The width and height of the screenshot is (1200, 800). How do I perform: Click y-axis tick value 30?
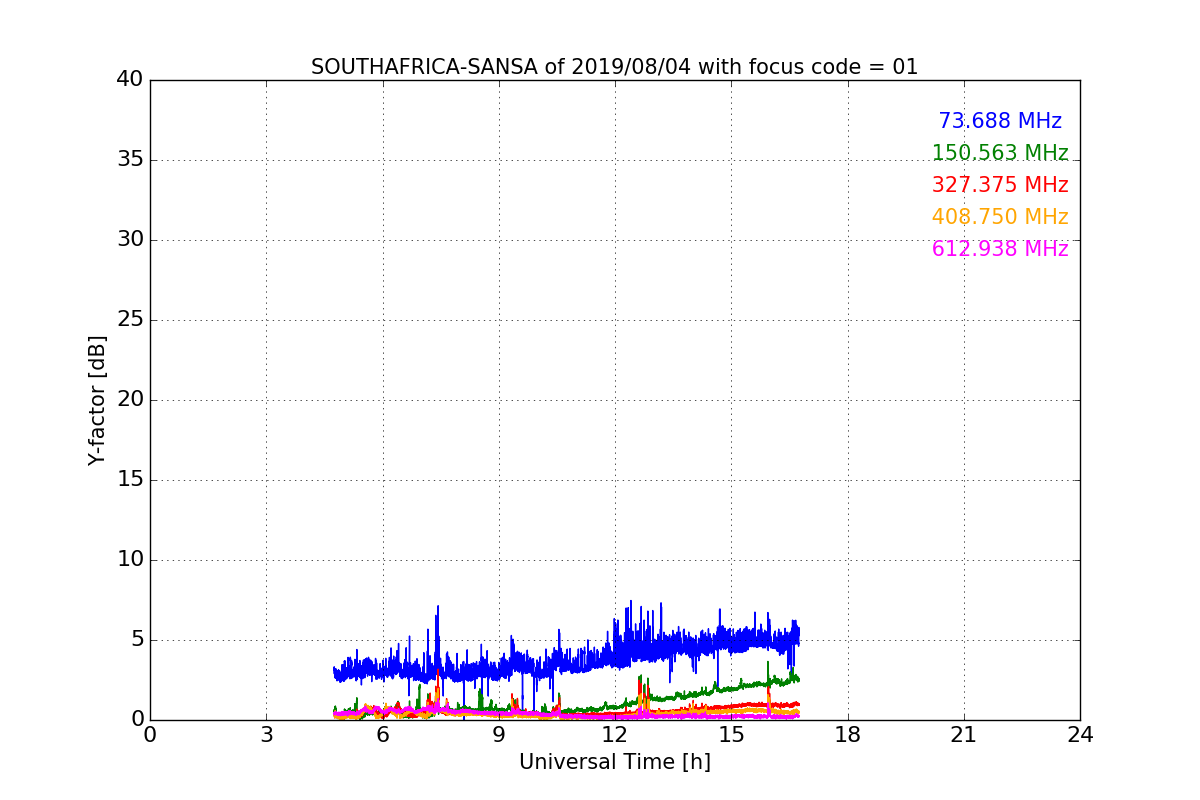pyautogui.click(x=130, y=240)
